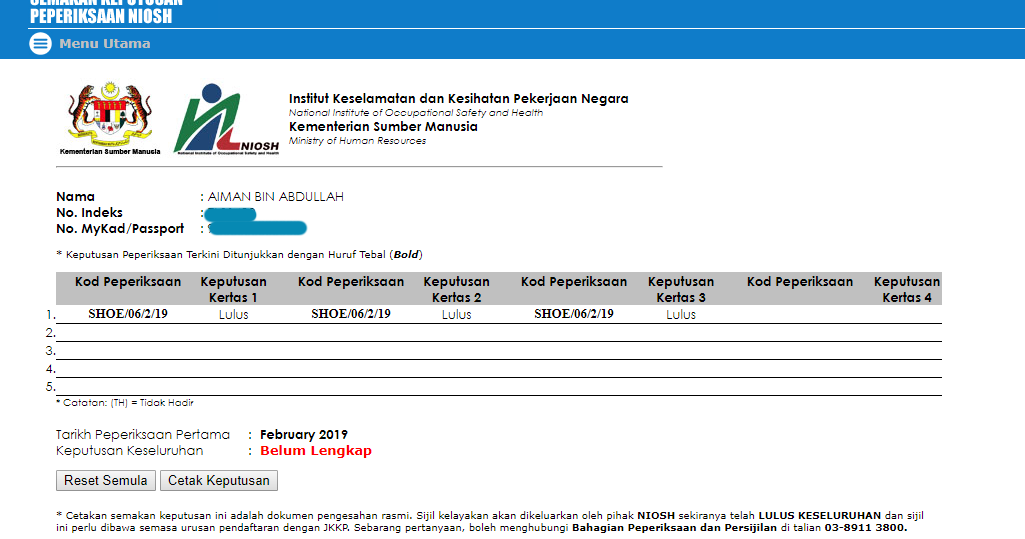Click SHOE/06/2/19 code beside Kertas 2 result
Image resolution: width=1025 pixels, height=539 pixels.
tap(351, 314)
